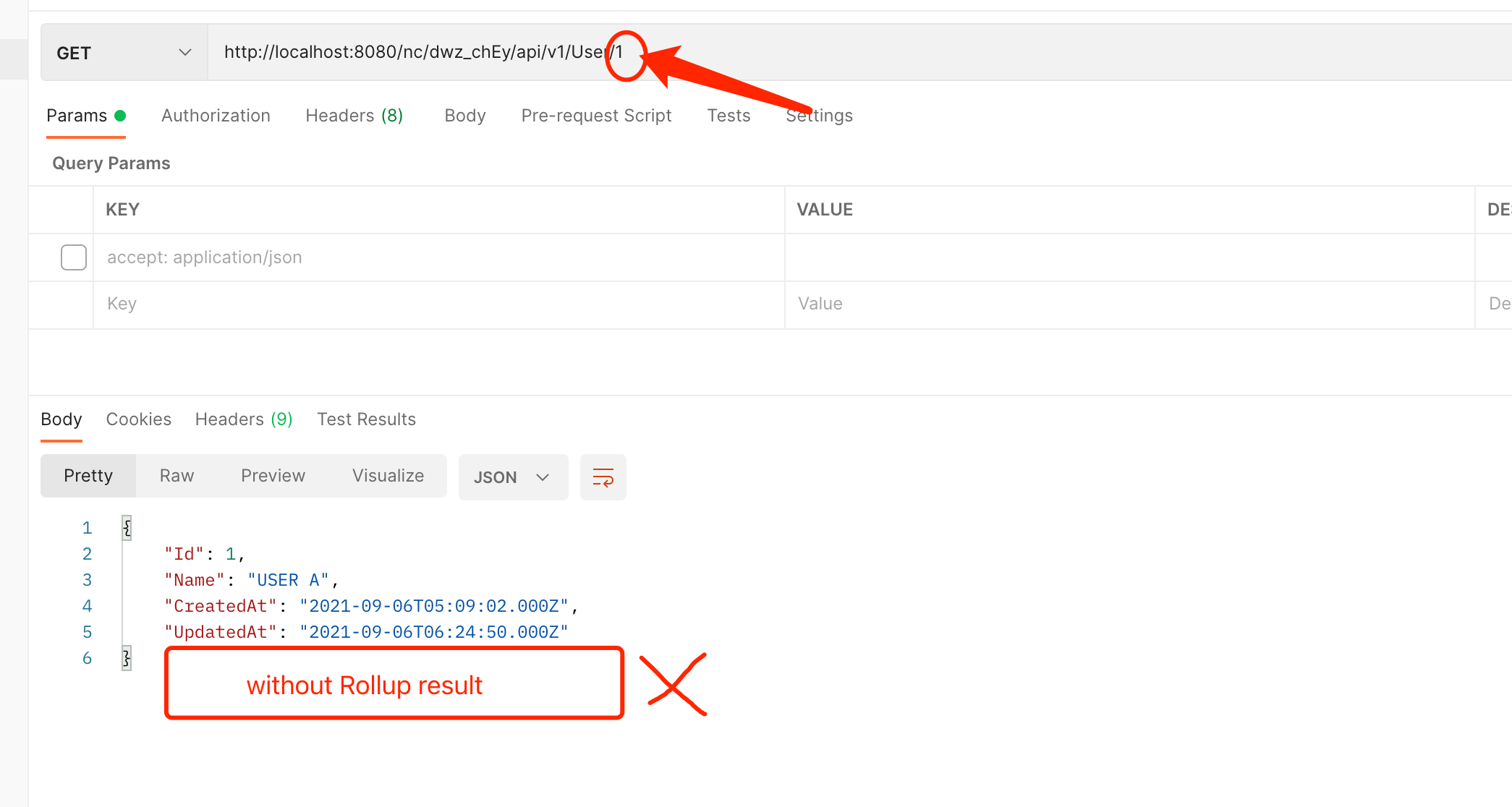Collapse the JSON object at line 1
1512x807 pixels.
[127, 528]
